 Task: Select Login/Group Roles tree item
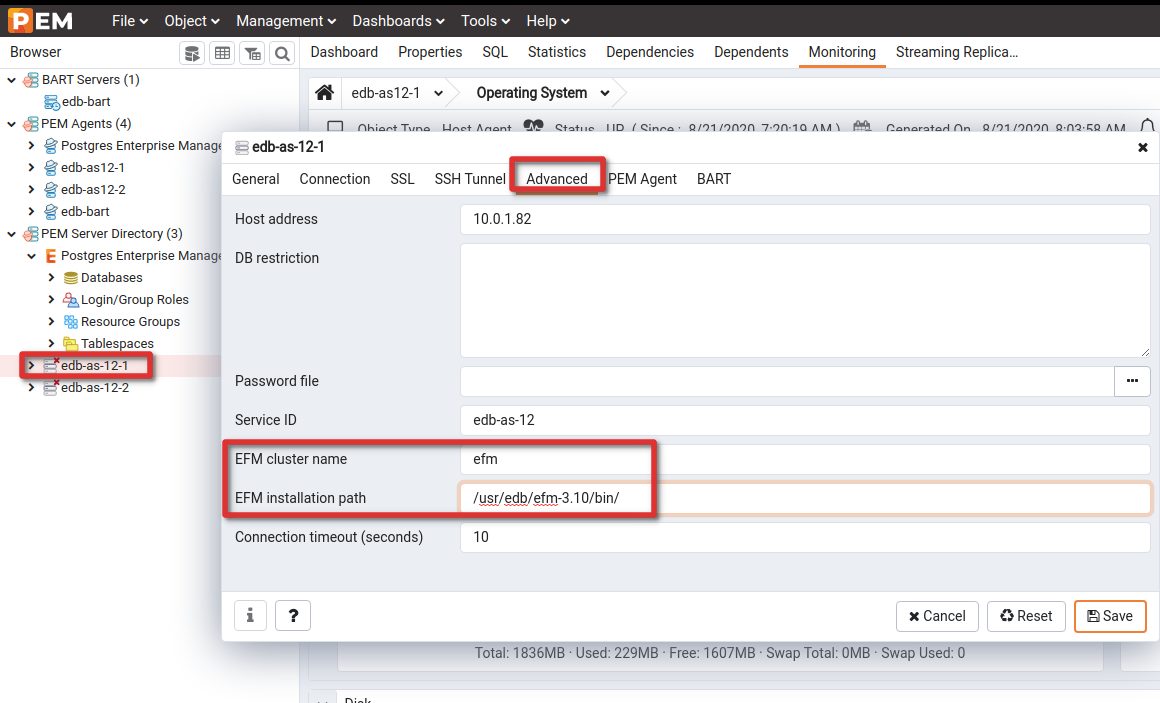click(135, 300)
